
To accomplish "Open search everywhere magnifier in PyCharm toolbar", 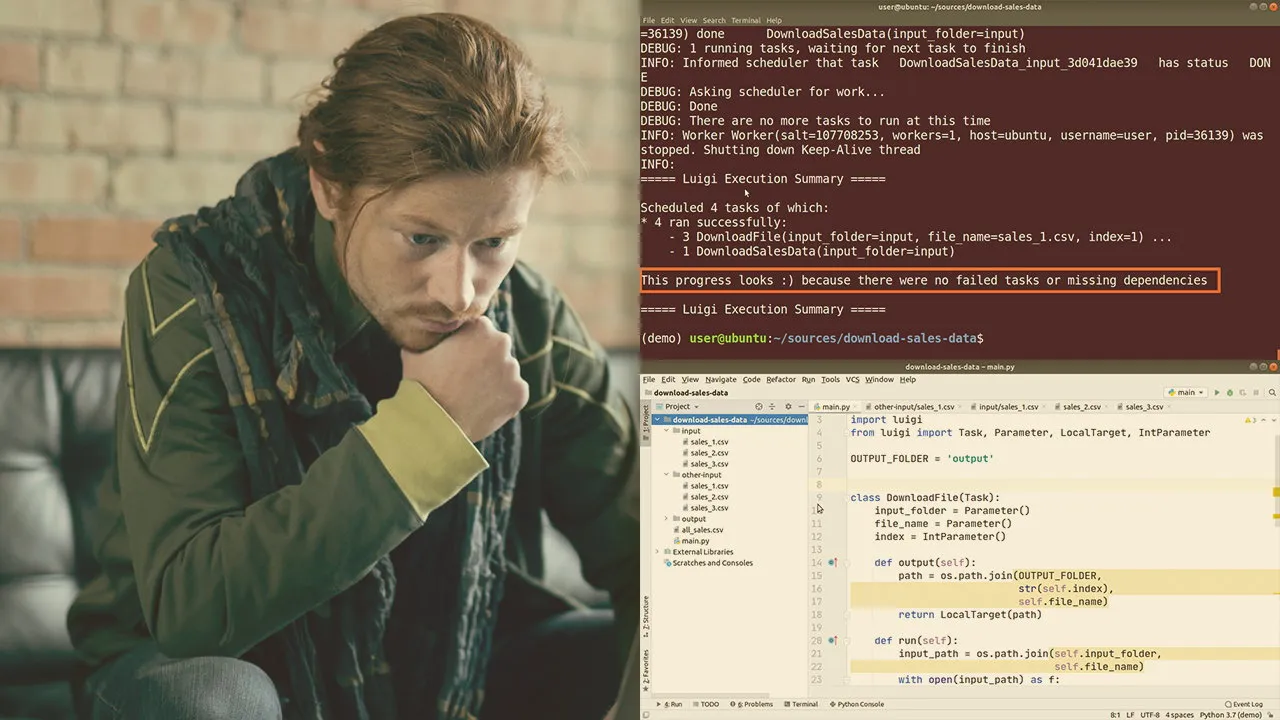I will pos(1272,393).
